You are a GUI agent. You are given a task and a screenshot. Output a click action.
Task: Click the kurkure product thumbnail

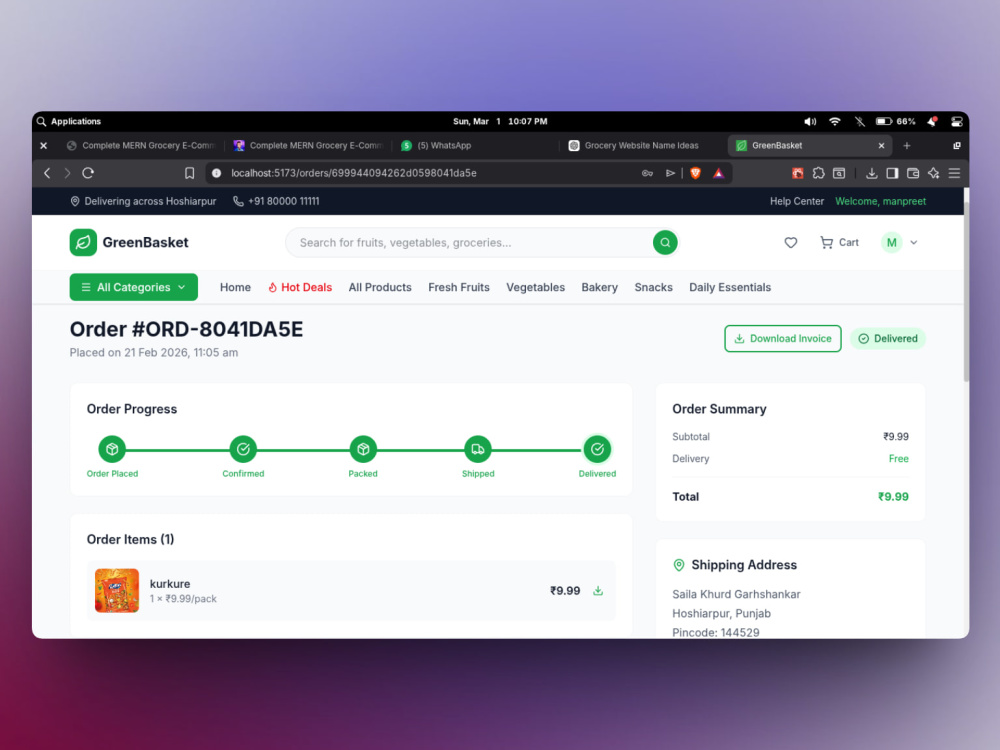tap(117, 591)
